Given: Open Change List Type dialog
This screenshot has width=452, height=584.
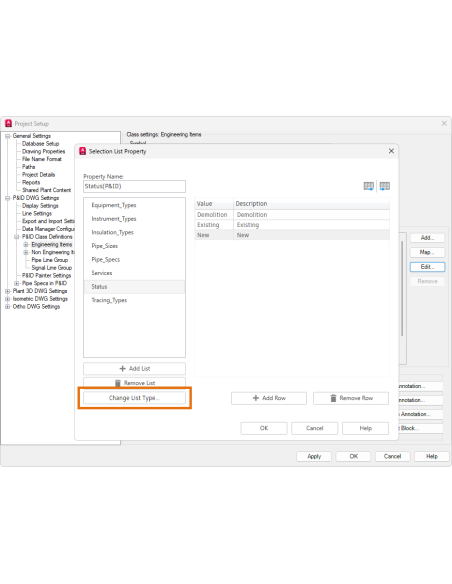Looking at the screenshot, I should point(134,398).
